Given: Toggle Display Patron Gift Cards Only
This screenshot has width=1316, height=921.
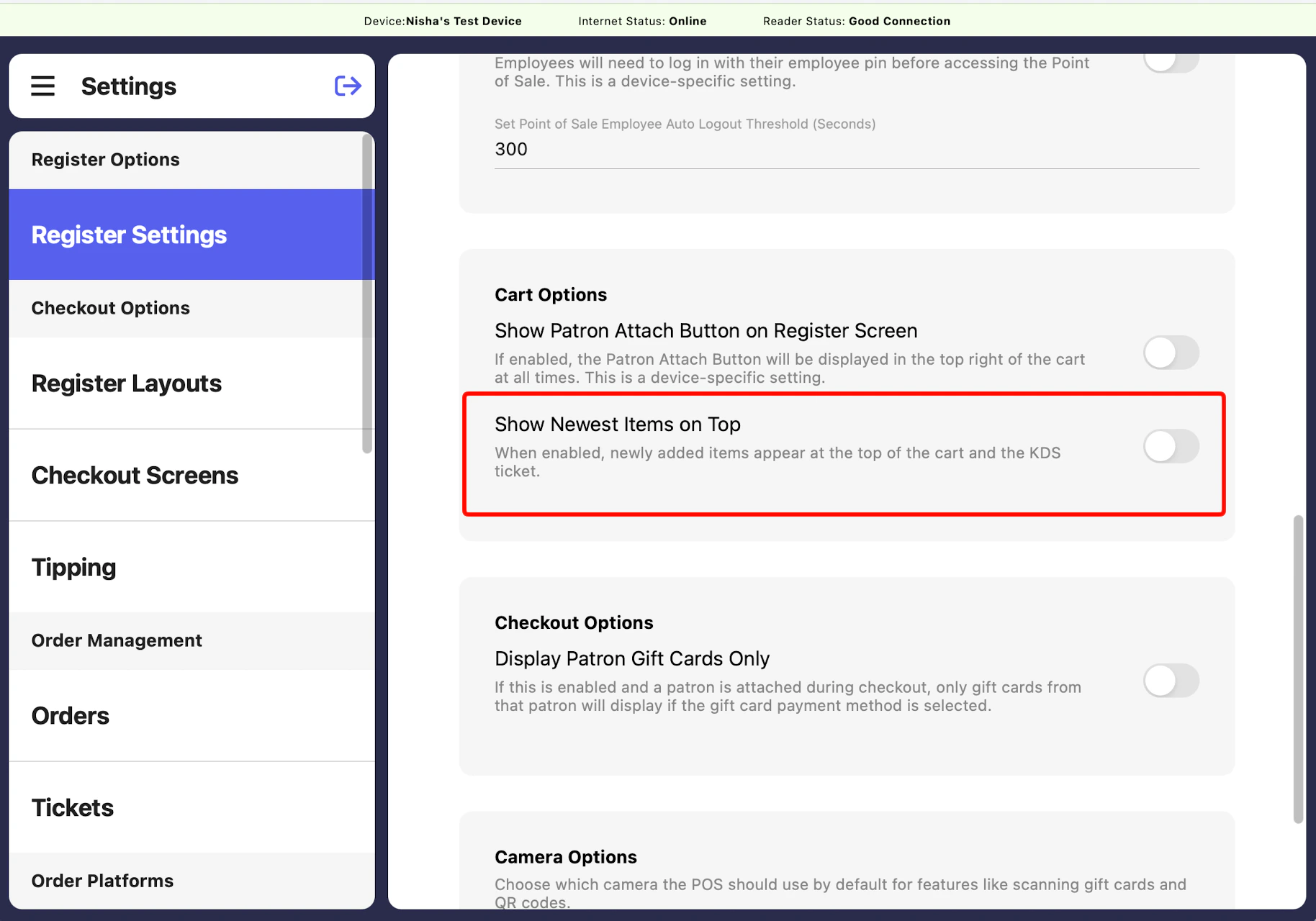Looking at the screenshot, I should pos(1171,681).
